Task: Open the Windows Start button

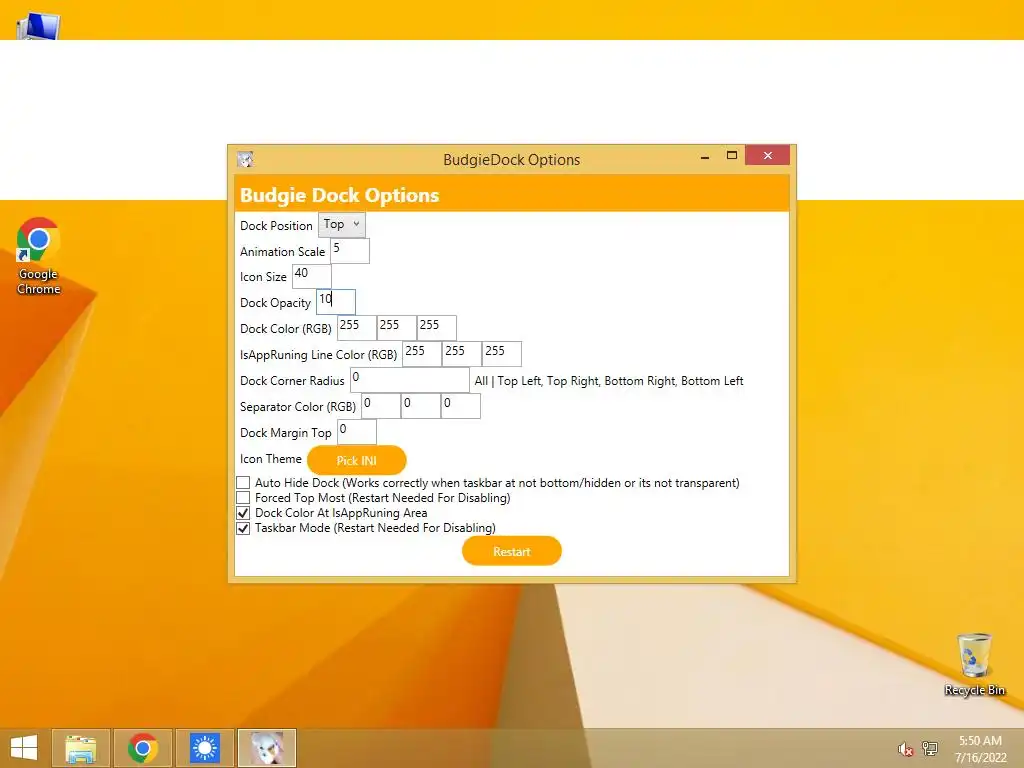Action: (x=24, y=748)
